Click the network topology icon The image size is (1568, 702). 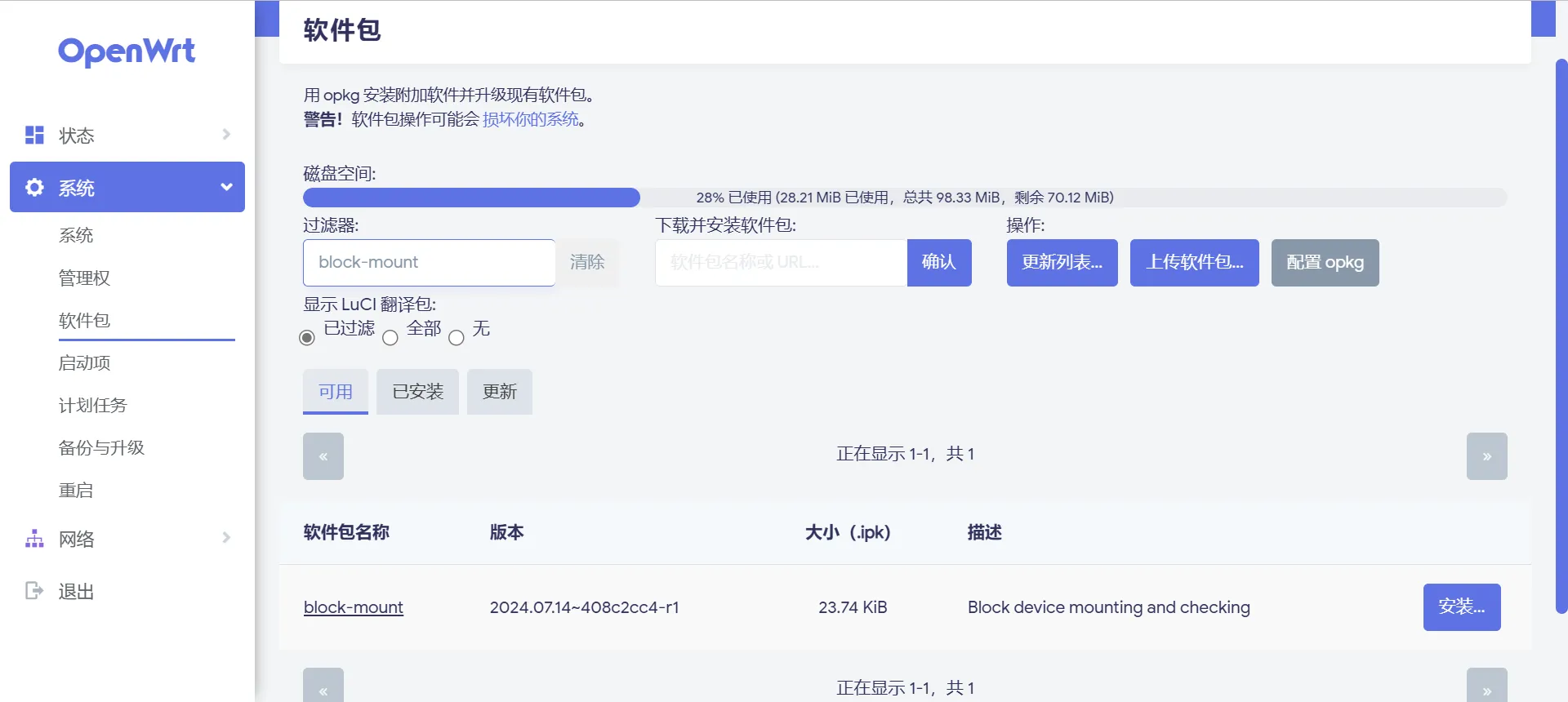(x=34, y=539)
